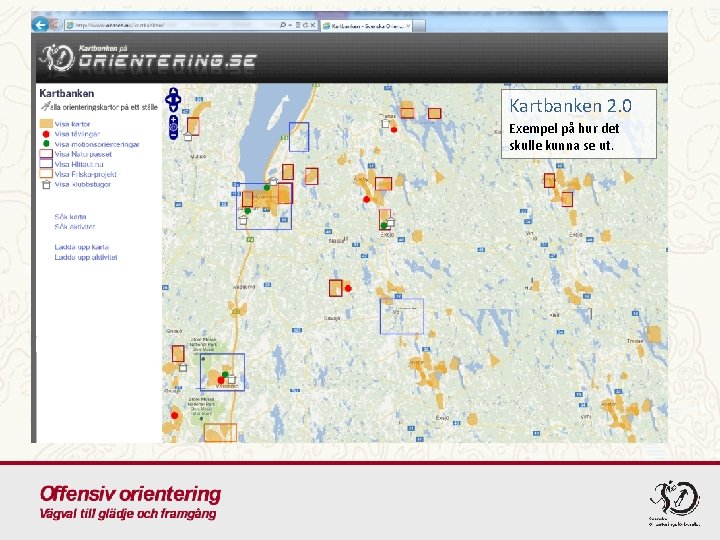Toggle the compatibility view icon in address bar
This screenshot has width=720, height=540.
[298, 25]
